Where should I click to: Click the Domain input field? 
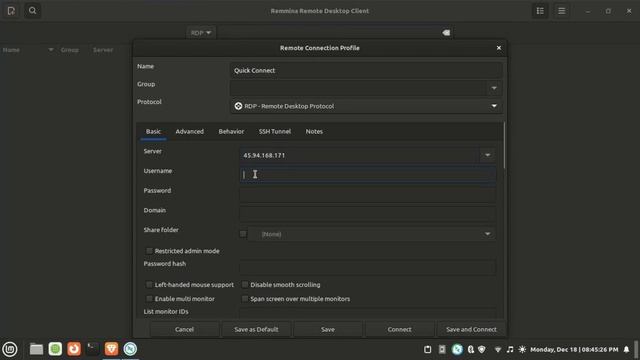(368, 214)
